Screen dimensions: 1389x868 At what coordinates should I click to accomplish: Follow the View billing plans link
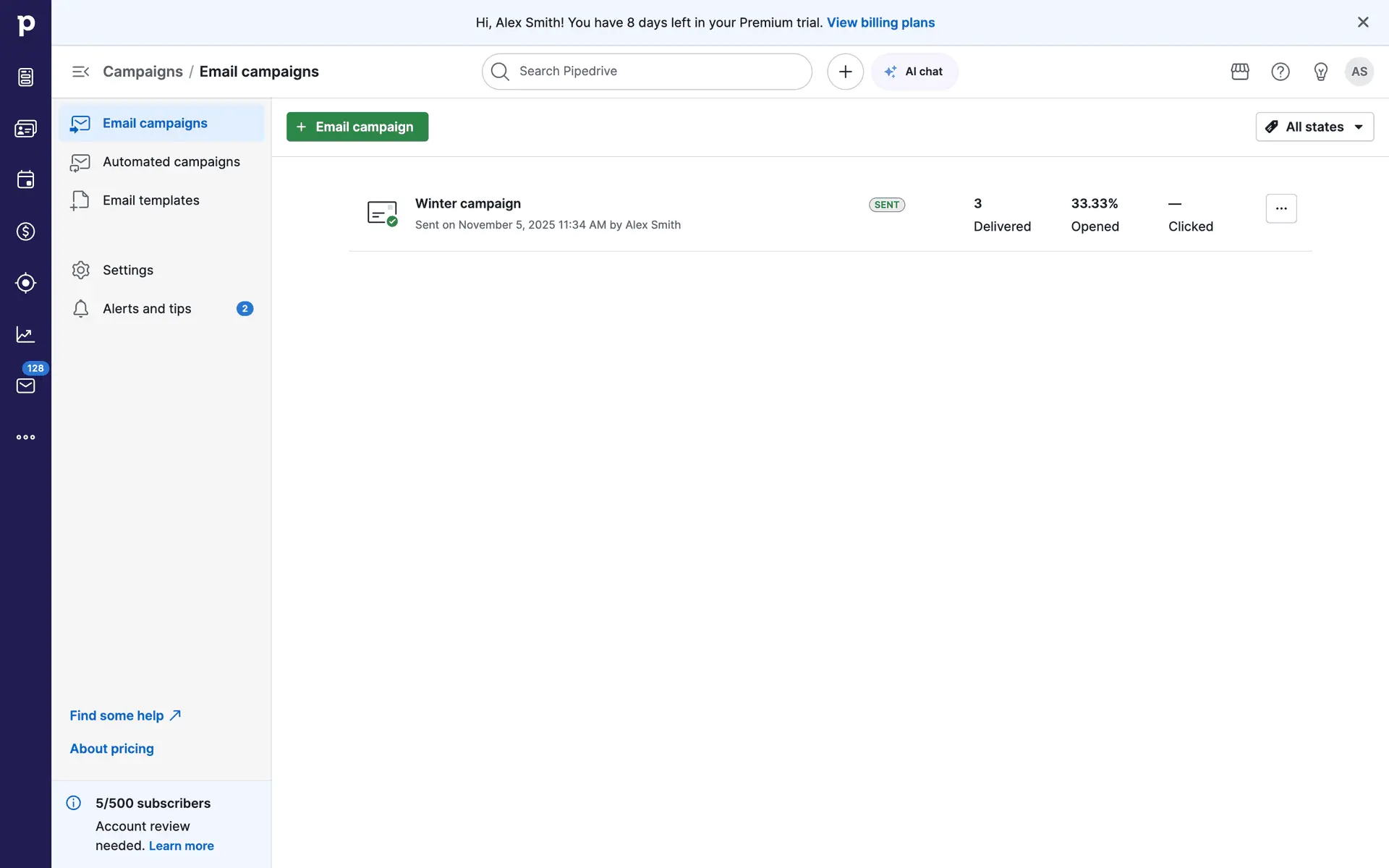click(x=880, y=22)
